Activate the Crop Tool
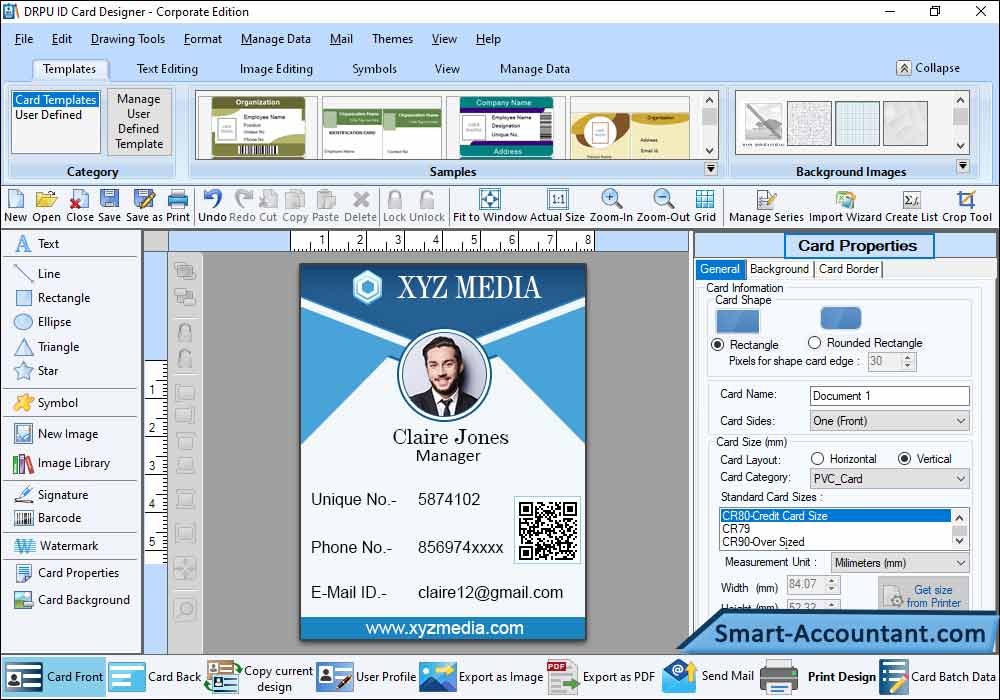This screenshot has height=700, width=1000. click(x=967, y=206)
